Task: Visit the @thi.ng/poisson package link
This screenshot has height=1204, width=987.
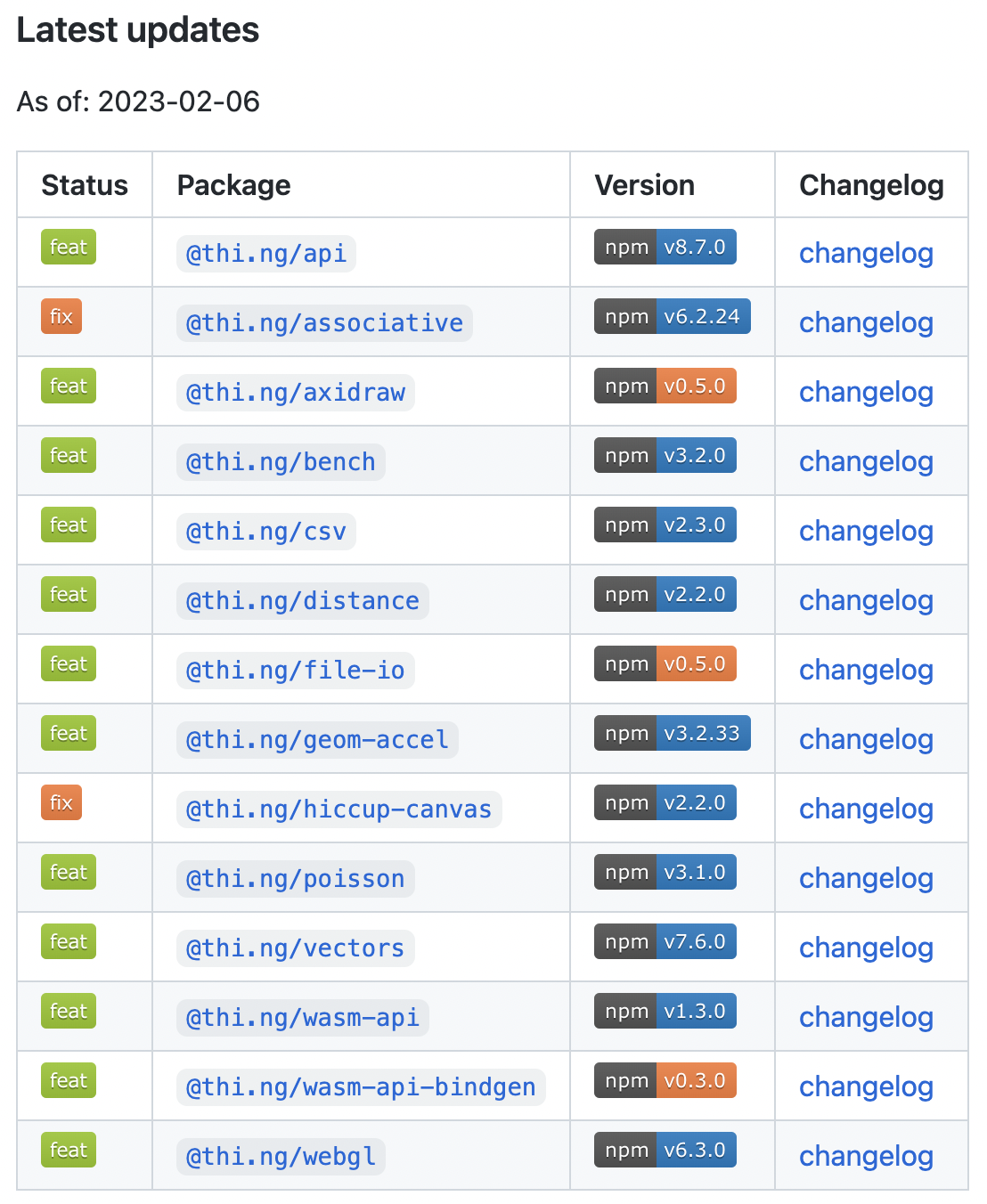Action: tap(295, 879)
